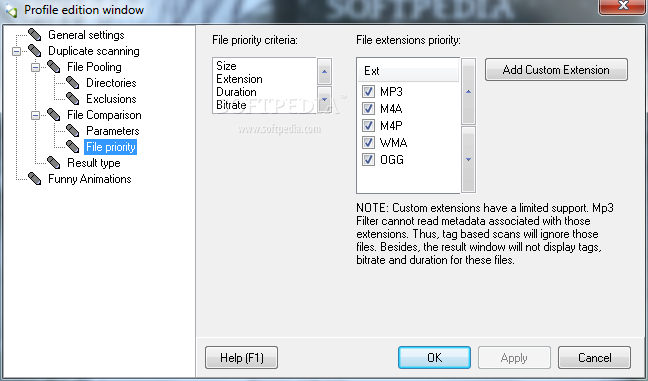The image size is (648, 381).
Task: Click the pencil icon beside Result type
Action: coord(53,162)
